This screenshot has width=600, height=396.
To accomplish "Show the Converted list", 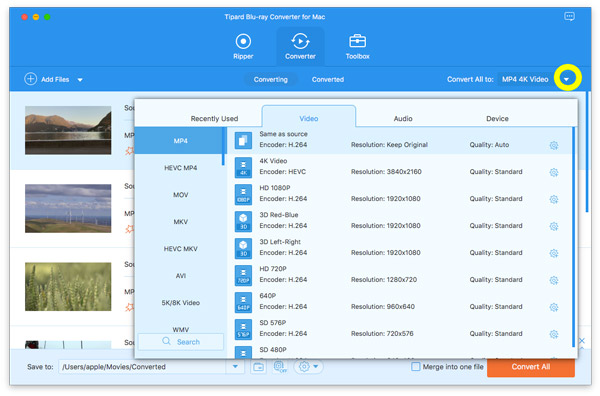I will [328, 79].
